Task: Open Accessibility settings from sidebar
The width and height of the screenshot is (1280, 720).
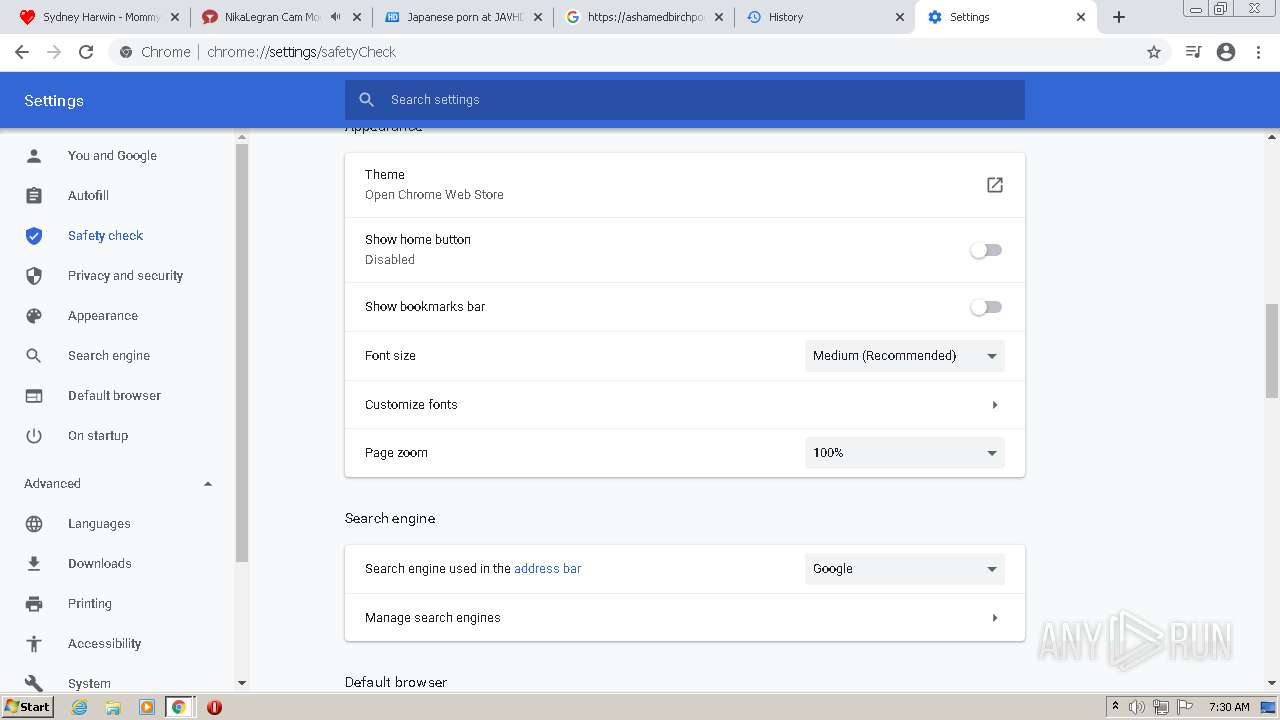Action: tap(104, 644)
